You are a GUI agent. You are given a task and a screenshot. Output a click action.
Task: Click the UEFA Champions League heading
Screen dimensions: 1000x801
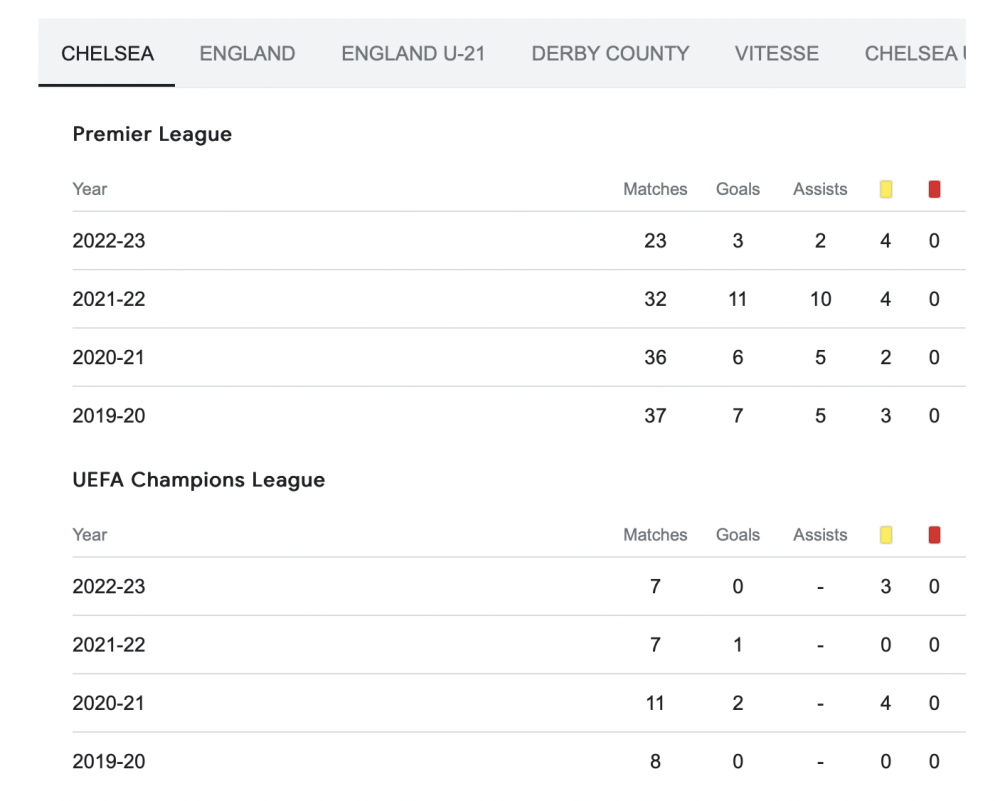(x=199, y=480)
